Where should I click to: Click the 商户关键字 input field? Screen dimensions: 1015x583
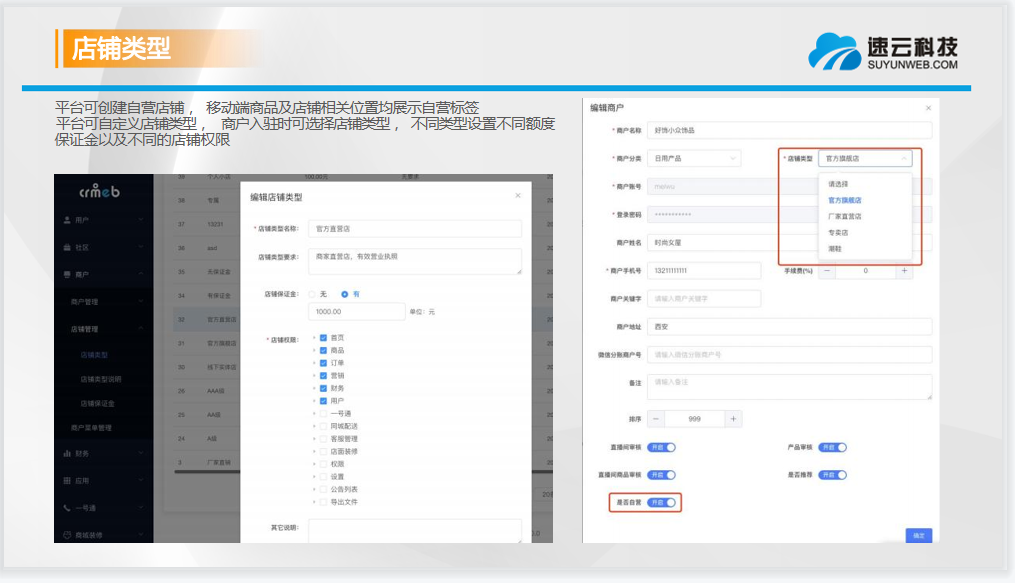[x=703, y=298]
